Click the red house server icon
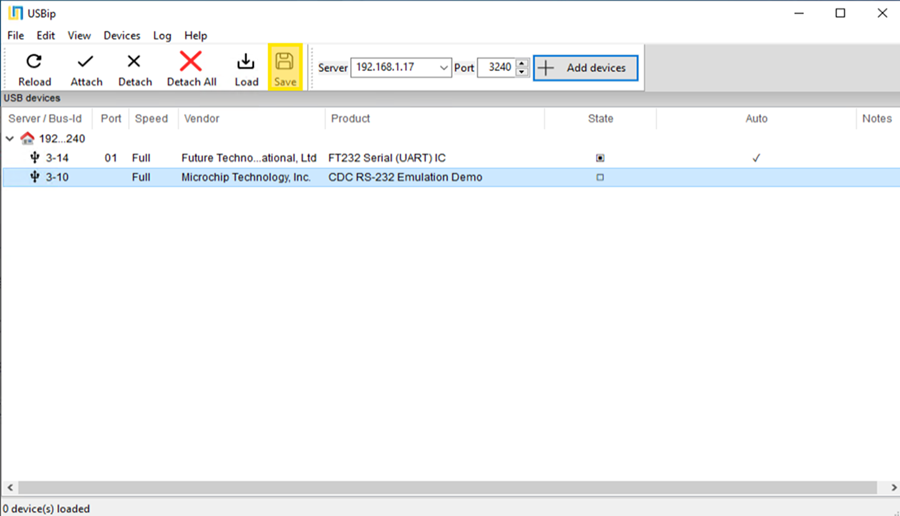Viewport: 900px width, 516px height. 28,139
